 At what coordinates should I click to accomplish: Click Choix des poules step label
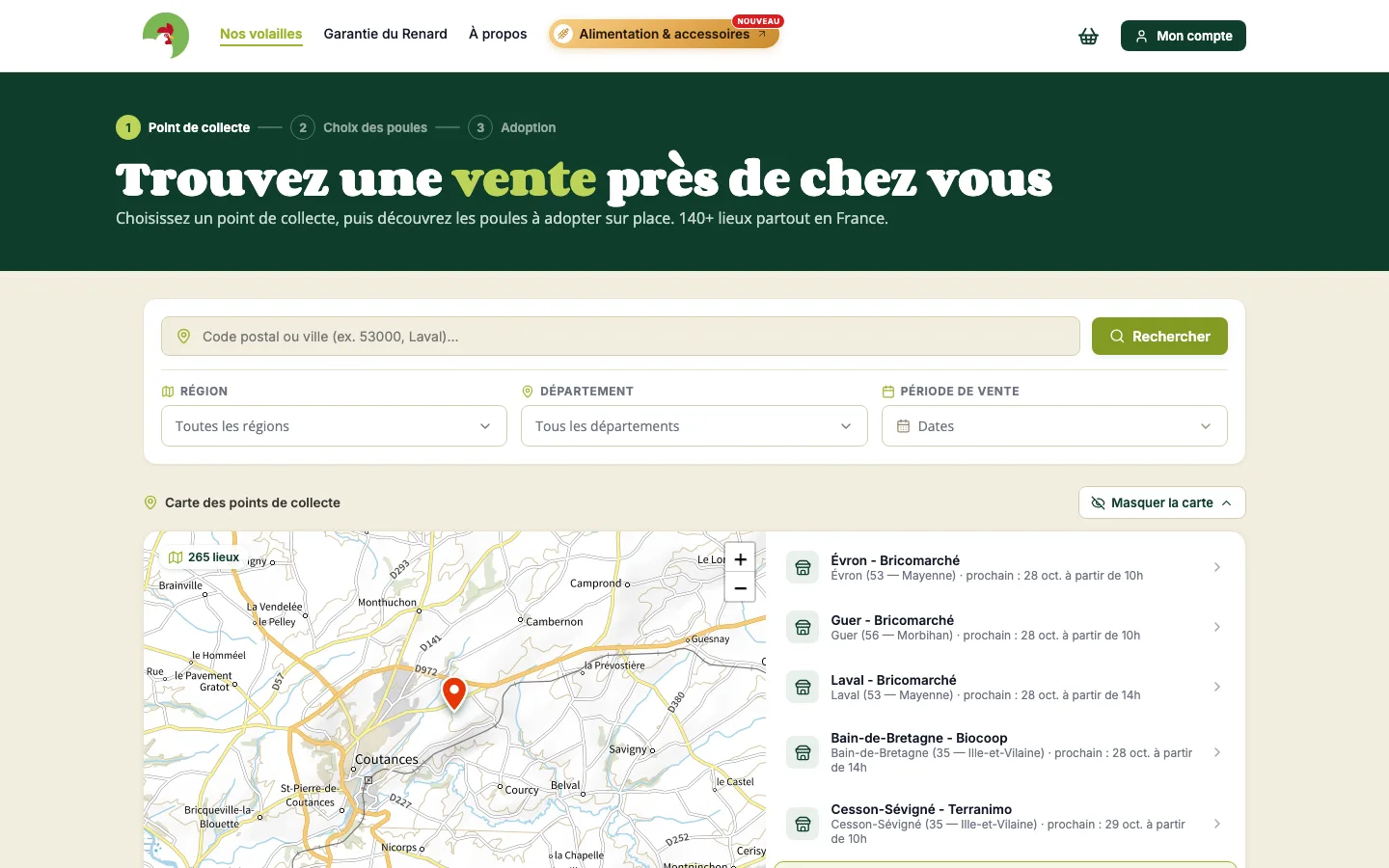[375, 127]
